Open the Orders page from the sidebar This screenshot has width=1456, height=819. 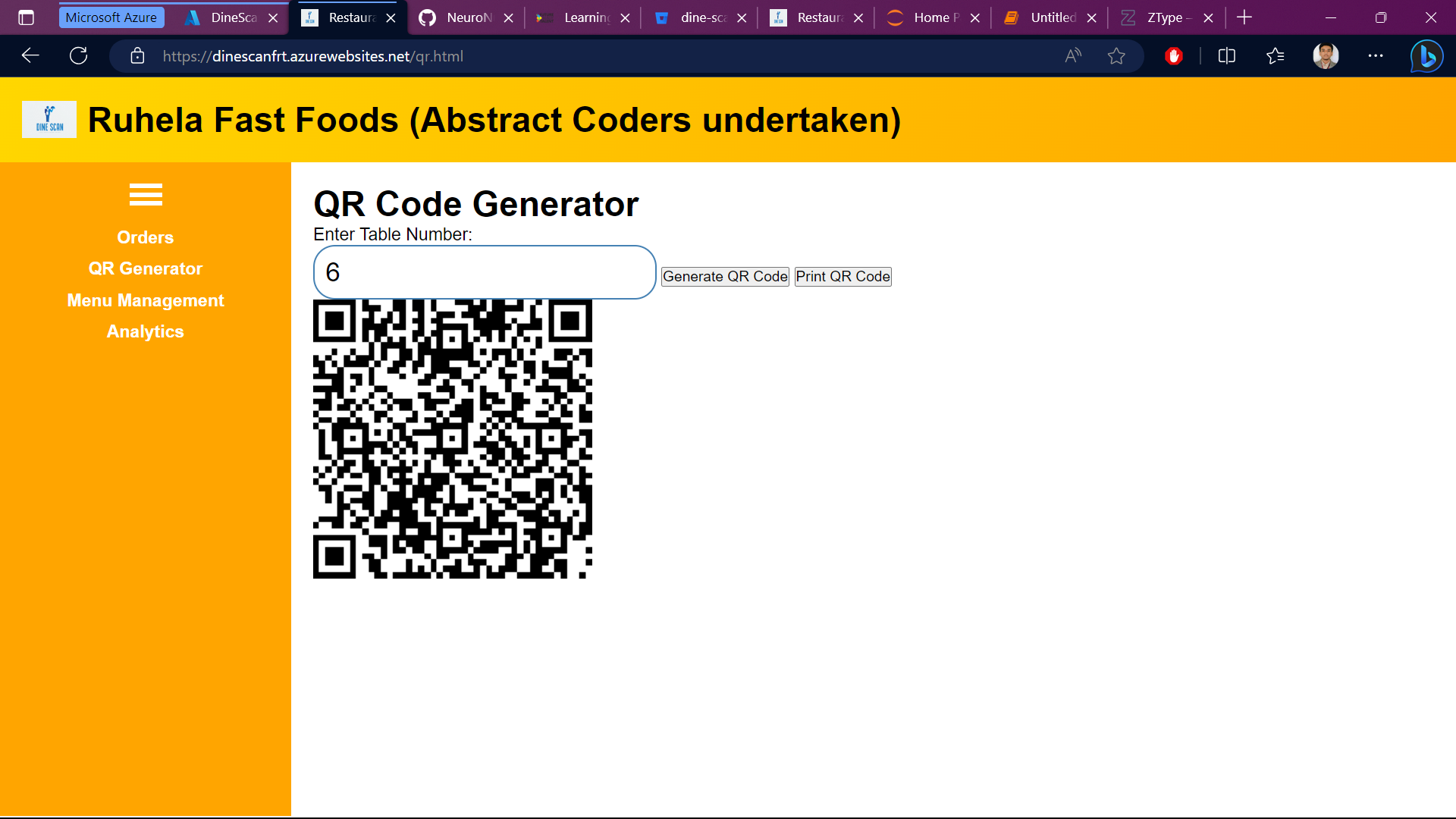tap(145, 237)
